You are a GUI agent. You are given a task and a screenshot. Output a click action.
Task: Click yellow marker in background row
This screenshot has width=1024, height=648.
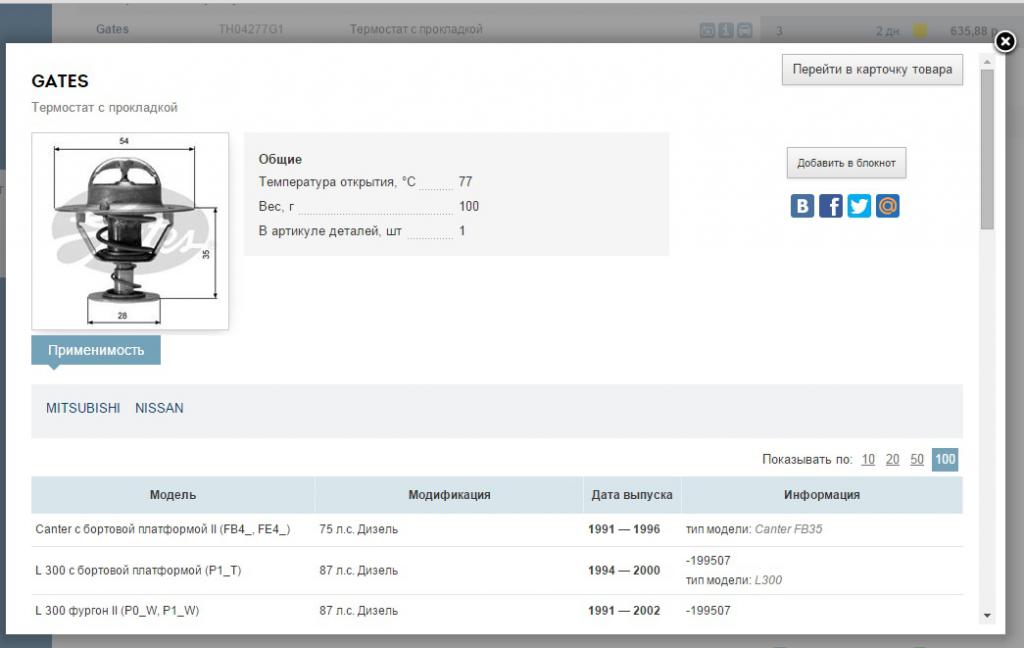(x=920, y=30)
